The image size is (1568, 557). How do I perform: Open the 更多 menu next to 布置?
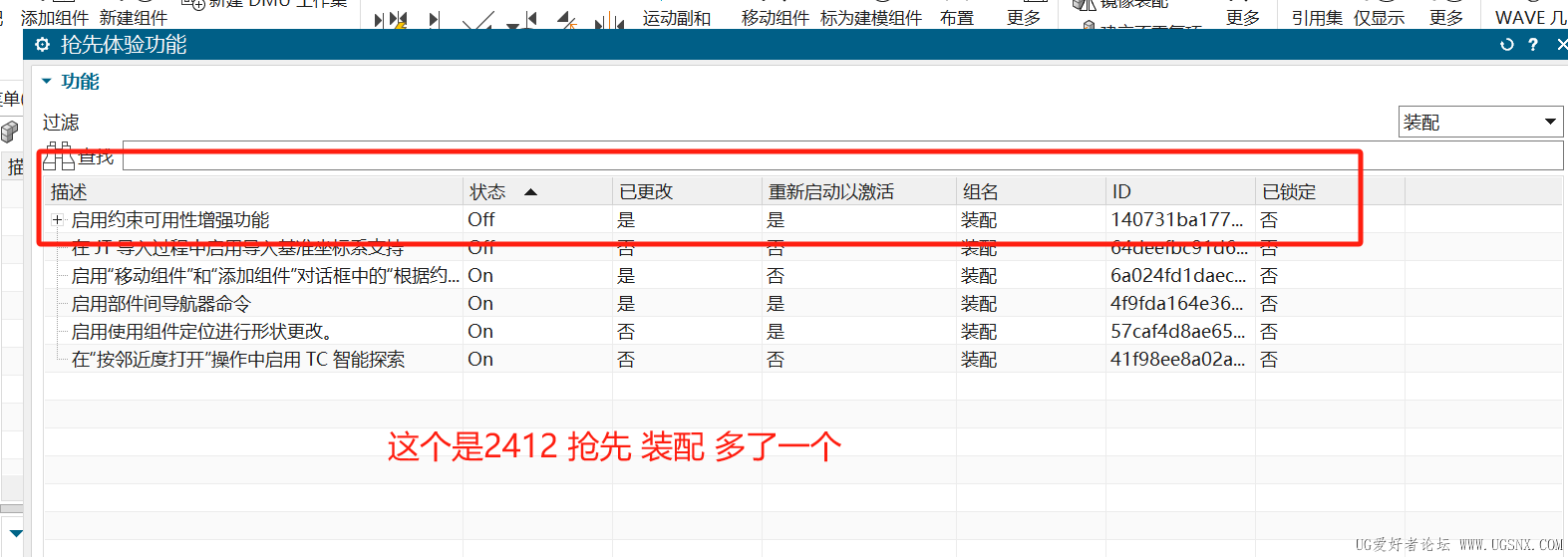(x=1024, y=18)
